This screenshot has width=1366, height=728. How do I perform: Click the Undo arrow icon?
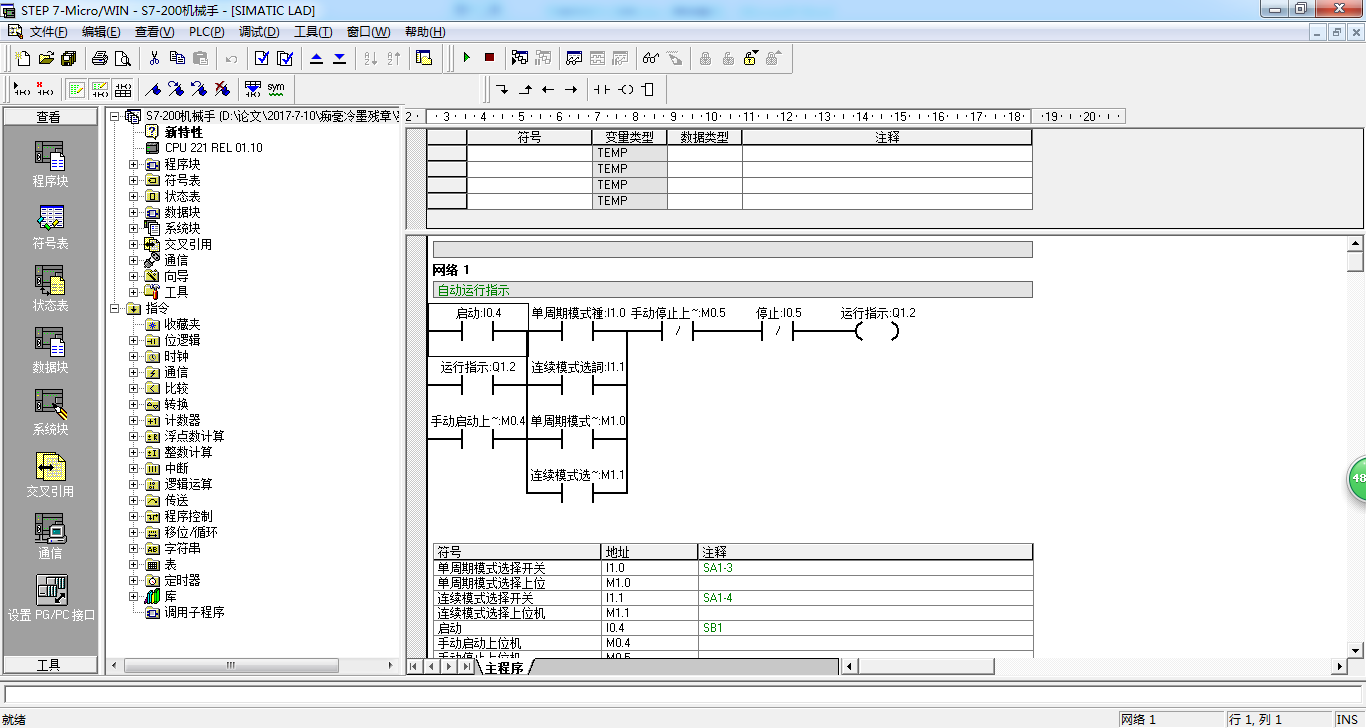click(x=232, y=58)
